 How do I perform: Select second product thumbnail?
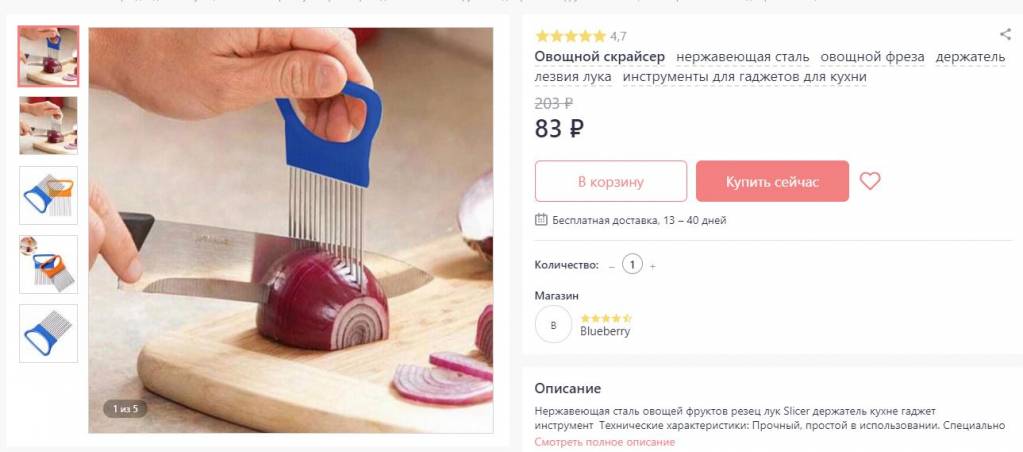pos(48,125)
